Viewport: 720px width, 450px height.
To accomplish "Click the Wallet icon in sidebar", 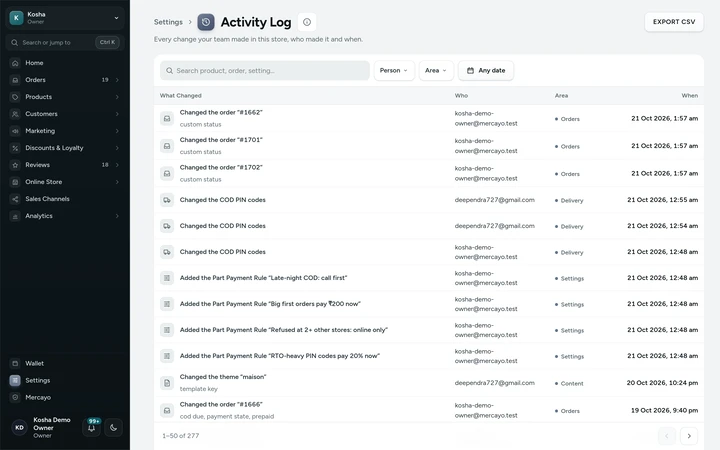I will 15,363.
